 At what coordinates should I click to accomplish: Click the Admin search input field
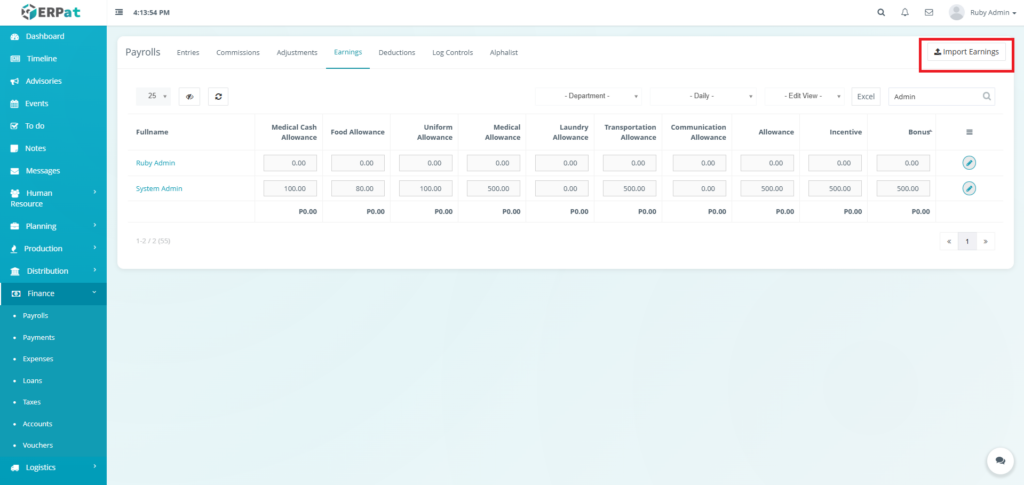click(935, 96)
